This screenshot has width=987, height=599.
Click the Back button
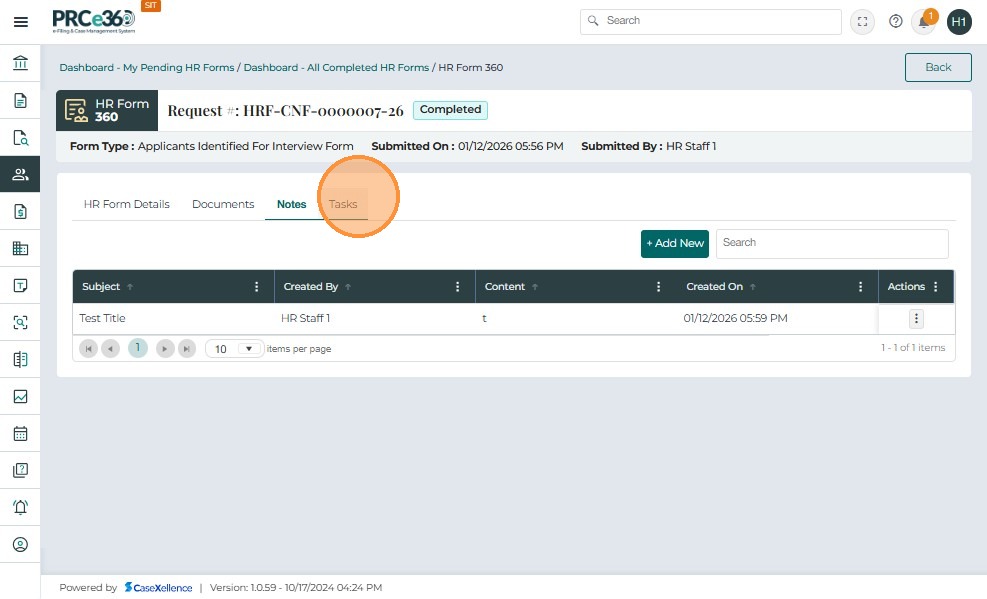coord(938,67)
